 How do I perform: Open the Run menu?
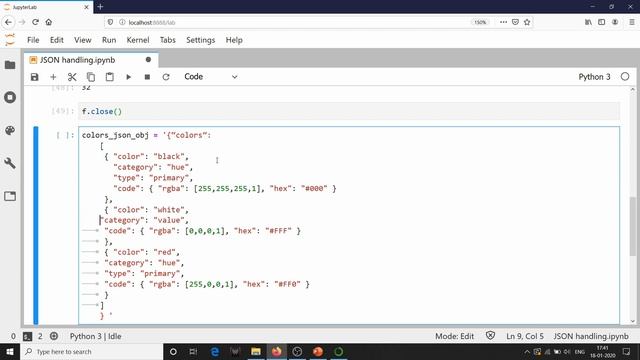pyautogui.click(x=109, y=40)
